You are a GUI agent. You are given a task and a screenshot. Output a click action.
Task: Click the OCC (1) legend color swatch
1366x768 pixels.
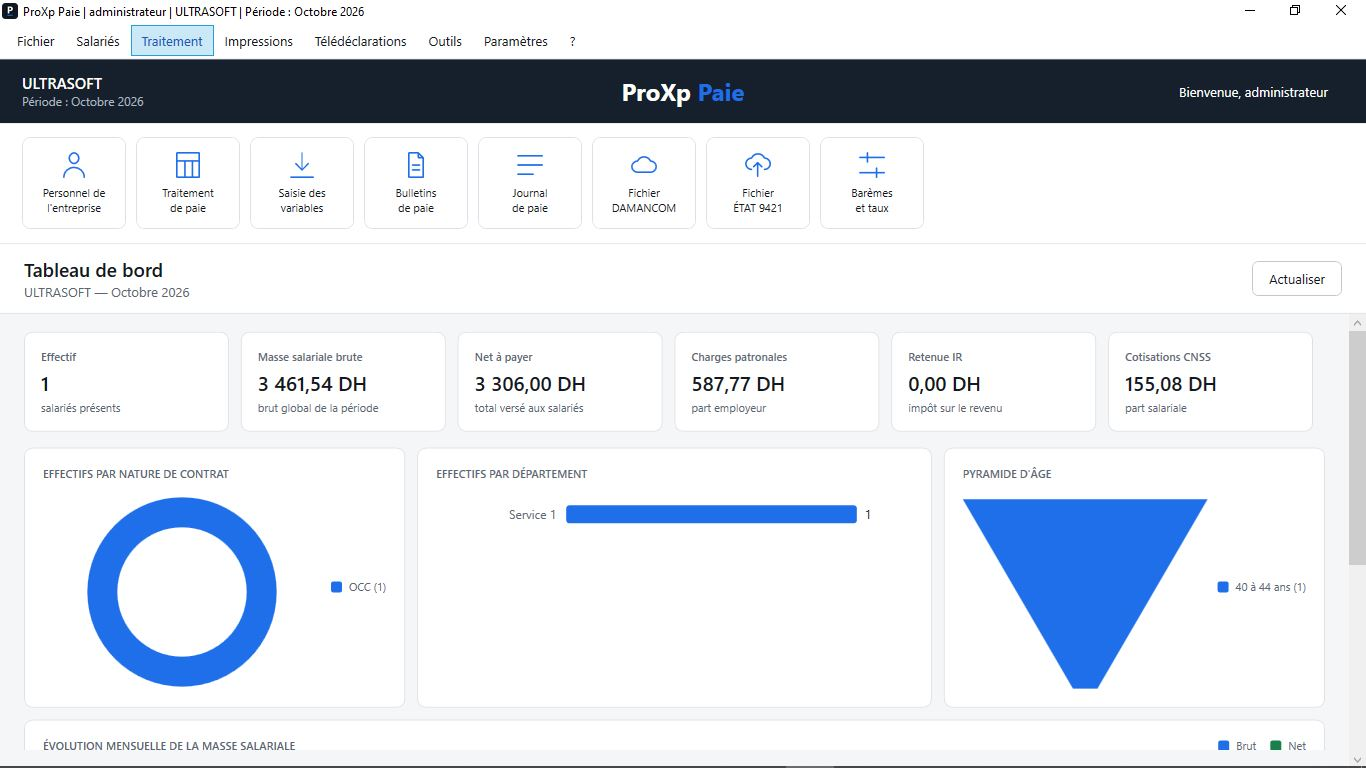(337, 587)
